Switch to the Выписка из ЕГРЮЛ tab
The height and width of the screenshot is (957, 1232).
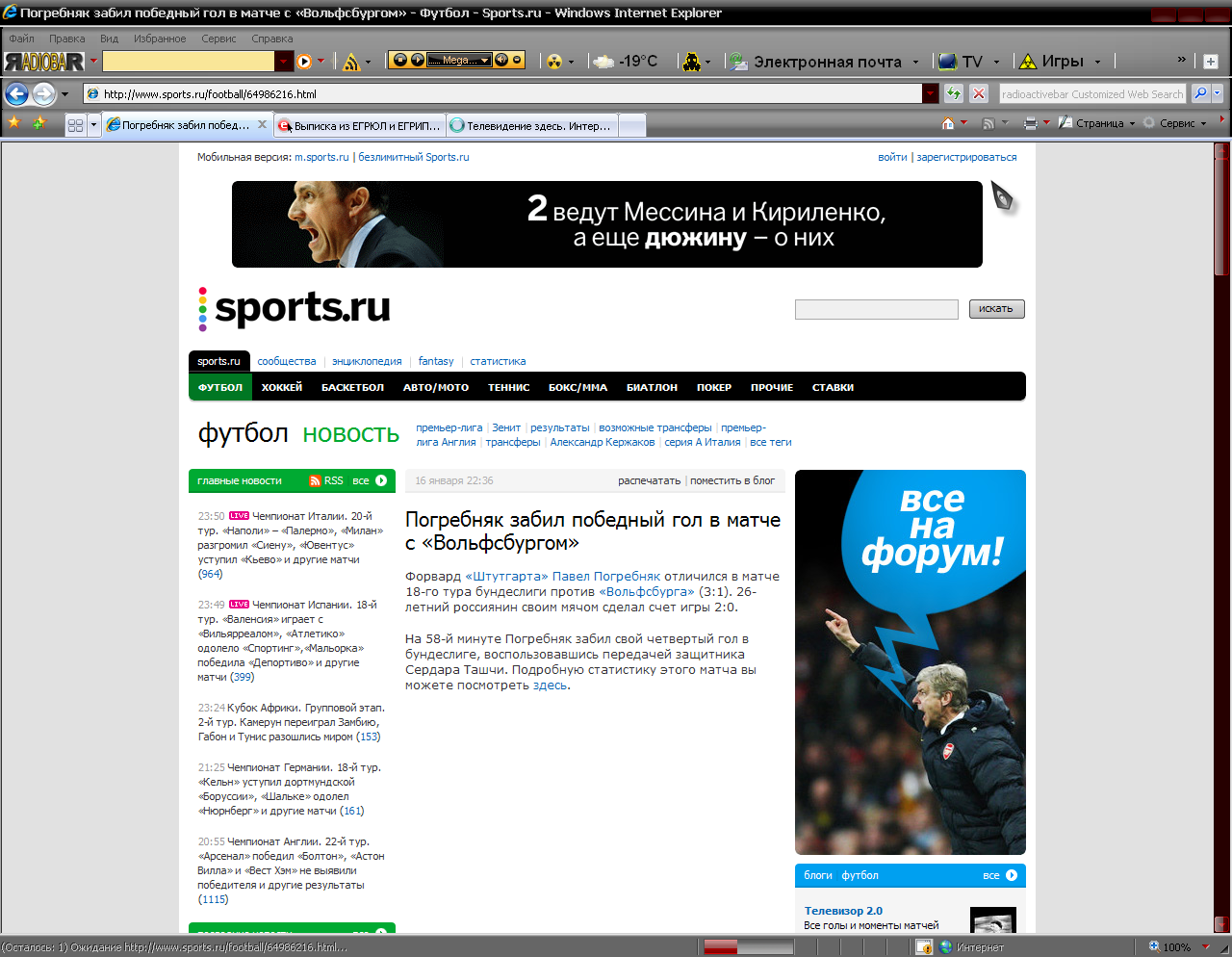[360, 125]
